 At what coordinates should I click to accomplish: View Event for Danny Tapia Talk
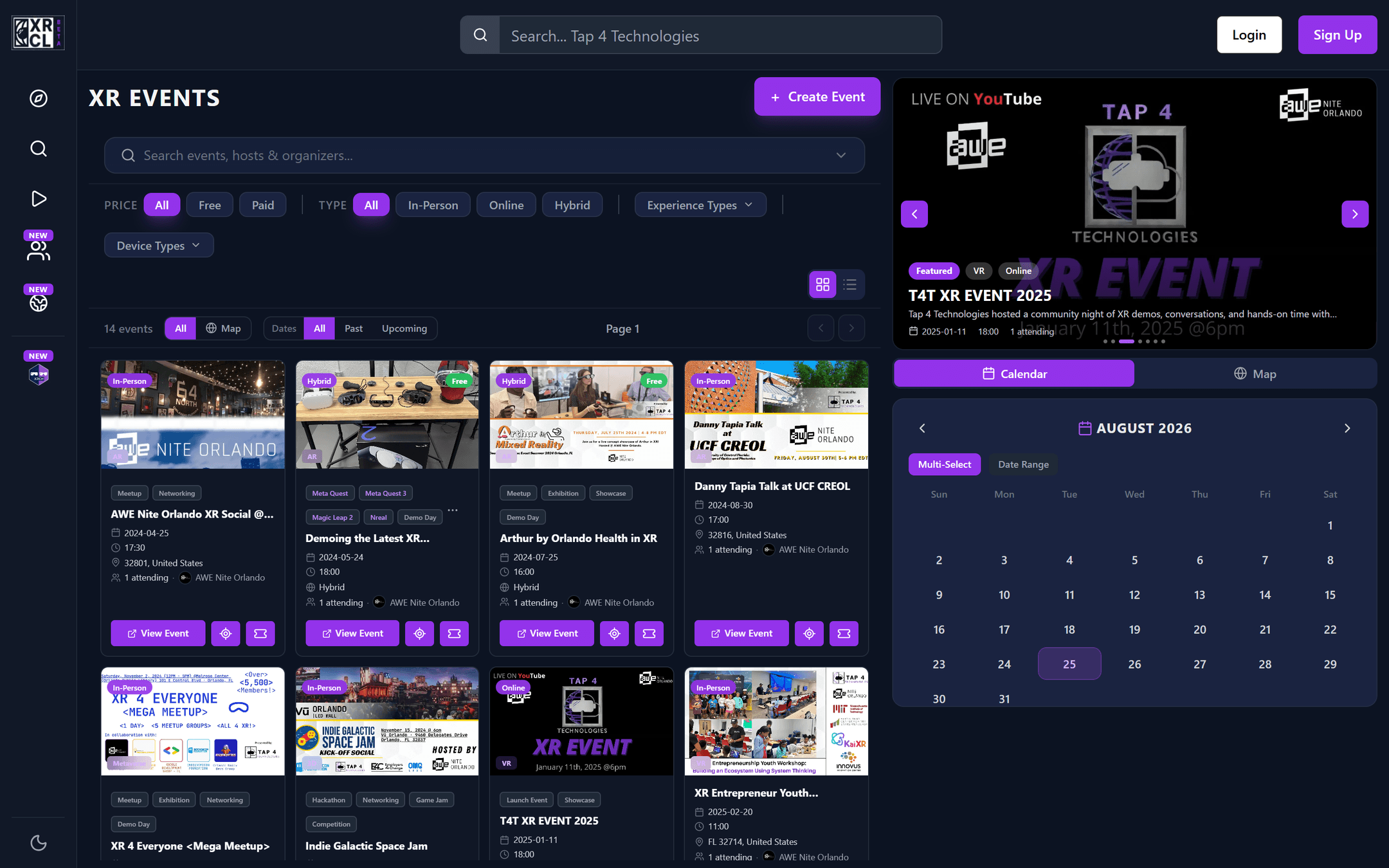tap(741, 633)
